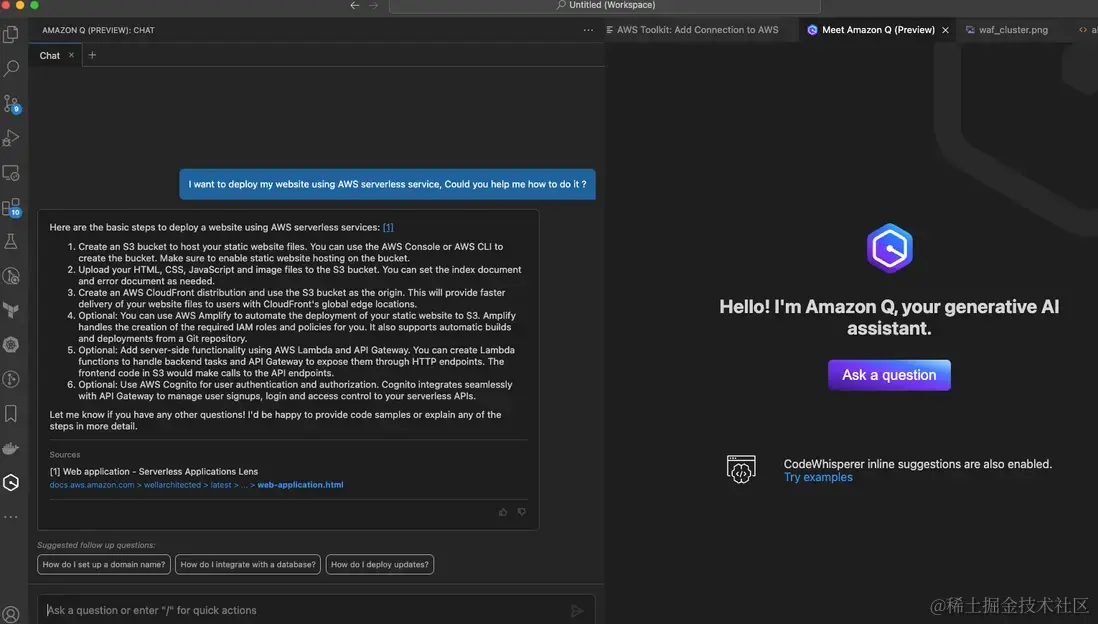
Task: Click the 'AMAZON Q (PREVIEW): CHAT' panel title
Action: 98,30
